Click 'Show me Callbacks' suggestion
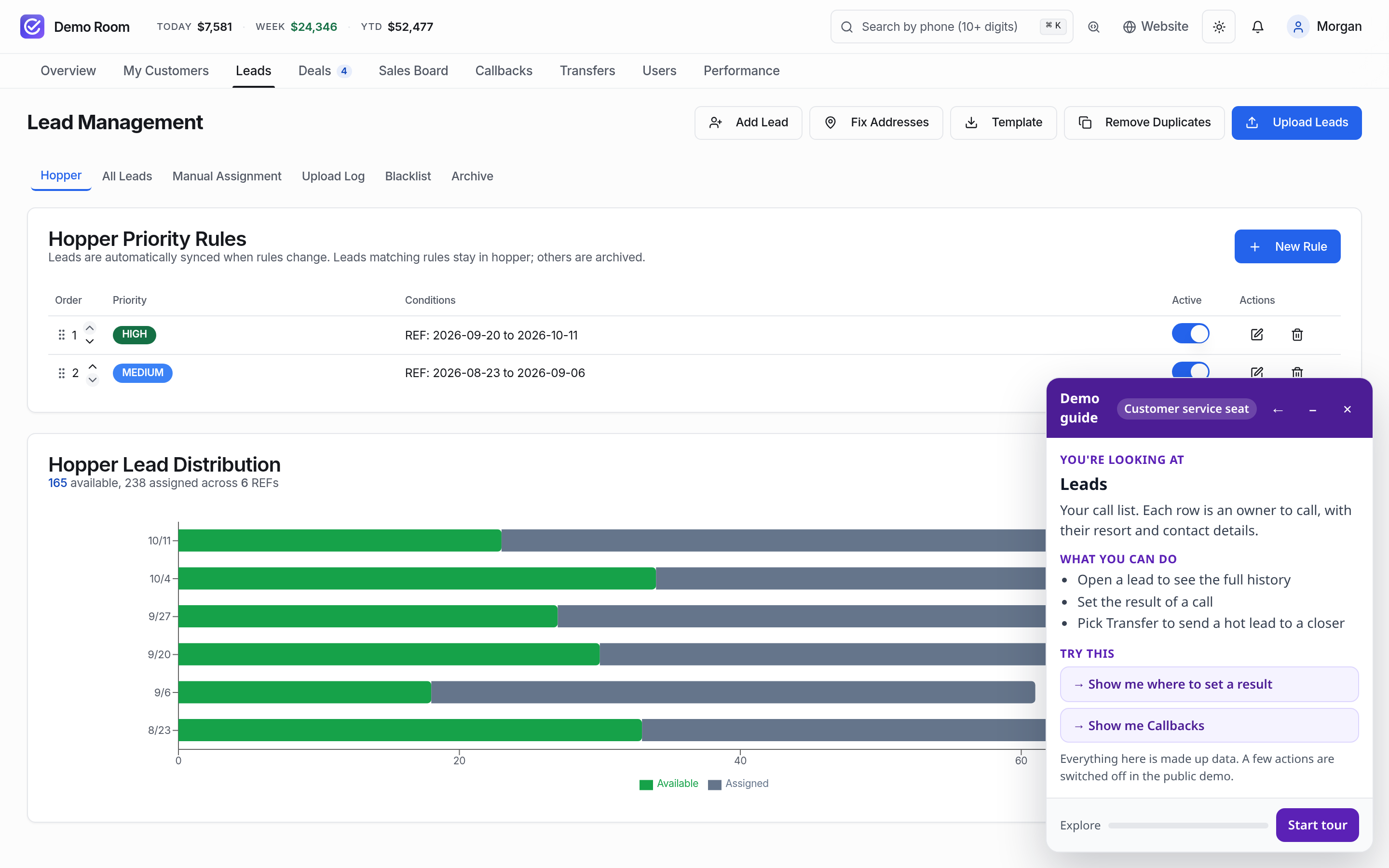This screenshot has width=1389, height=868. (1209, 726)
